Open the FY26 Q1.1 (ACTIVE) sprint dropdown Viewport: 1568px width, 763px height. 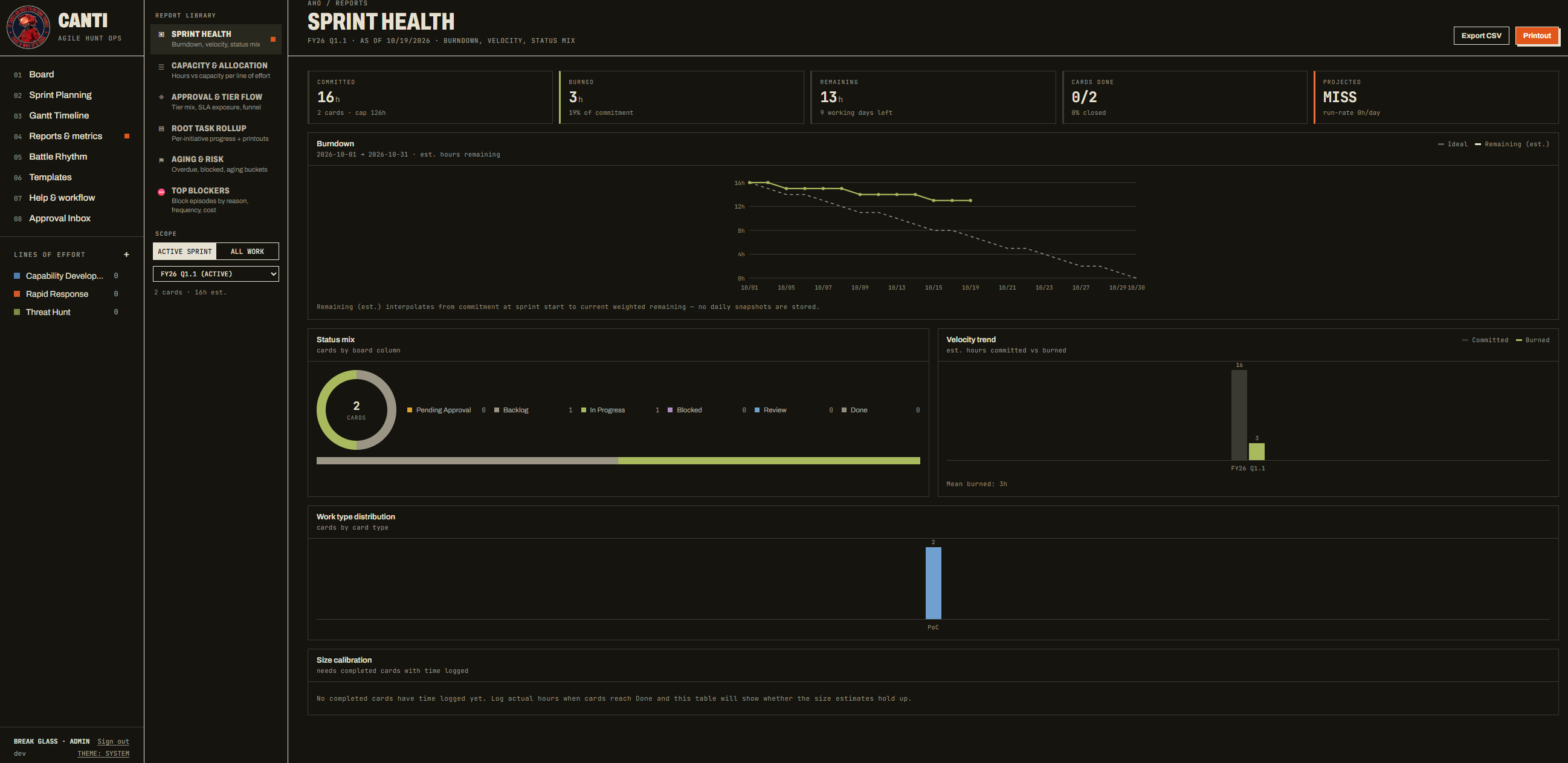coord(216,274)
